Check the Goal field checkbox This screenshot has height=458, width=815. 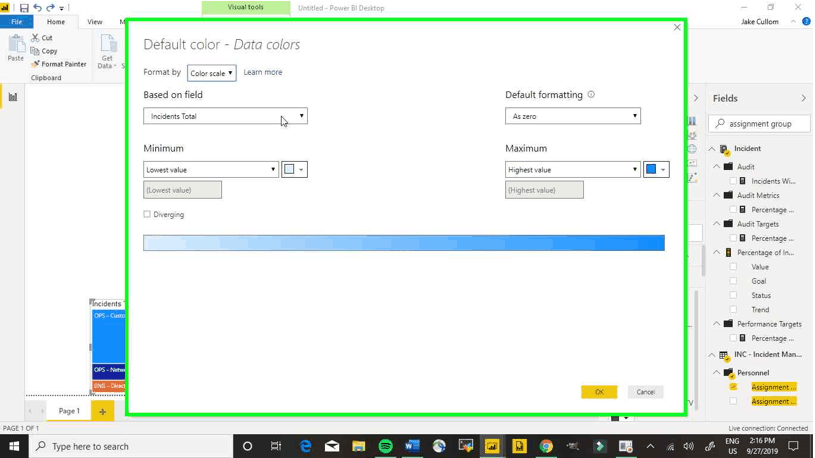733,281
